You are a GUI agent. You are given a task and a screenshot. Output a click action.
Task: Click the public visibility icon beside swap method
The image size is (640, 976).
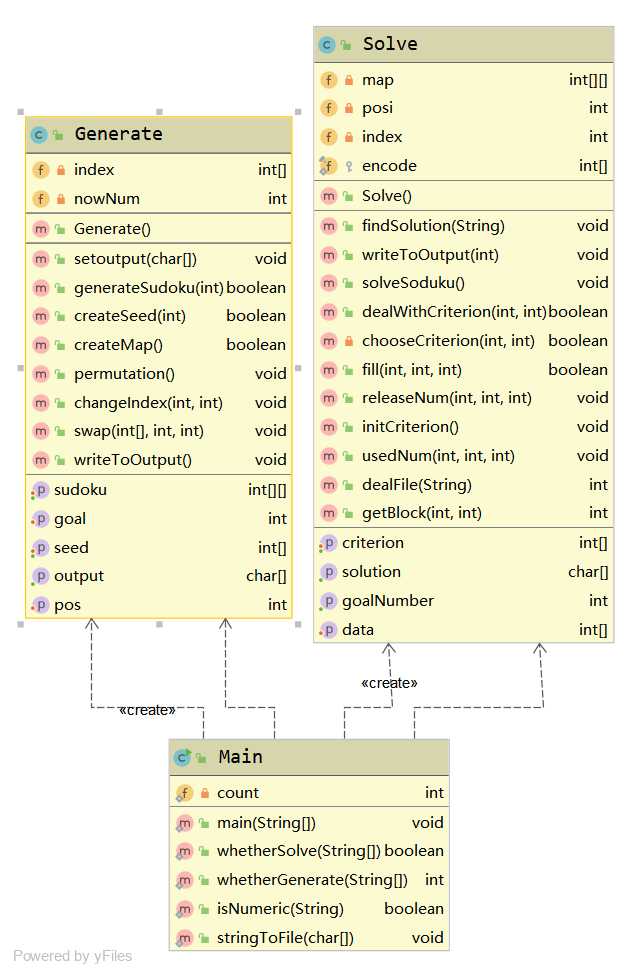pyautogui.click(x=60, y=431)
